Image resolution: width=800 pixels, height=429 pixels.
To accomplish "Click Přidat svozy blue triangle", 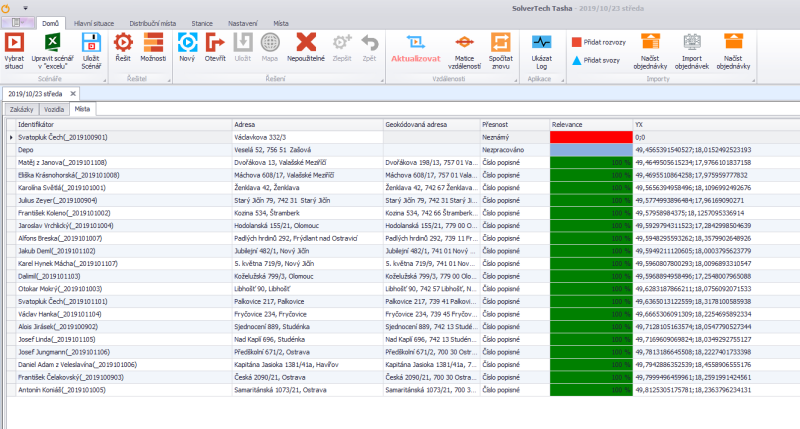I will (577, 60).
